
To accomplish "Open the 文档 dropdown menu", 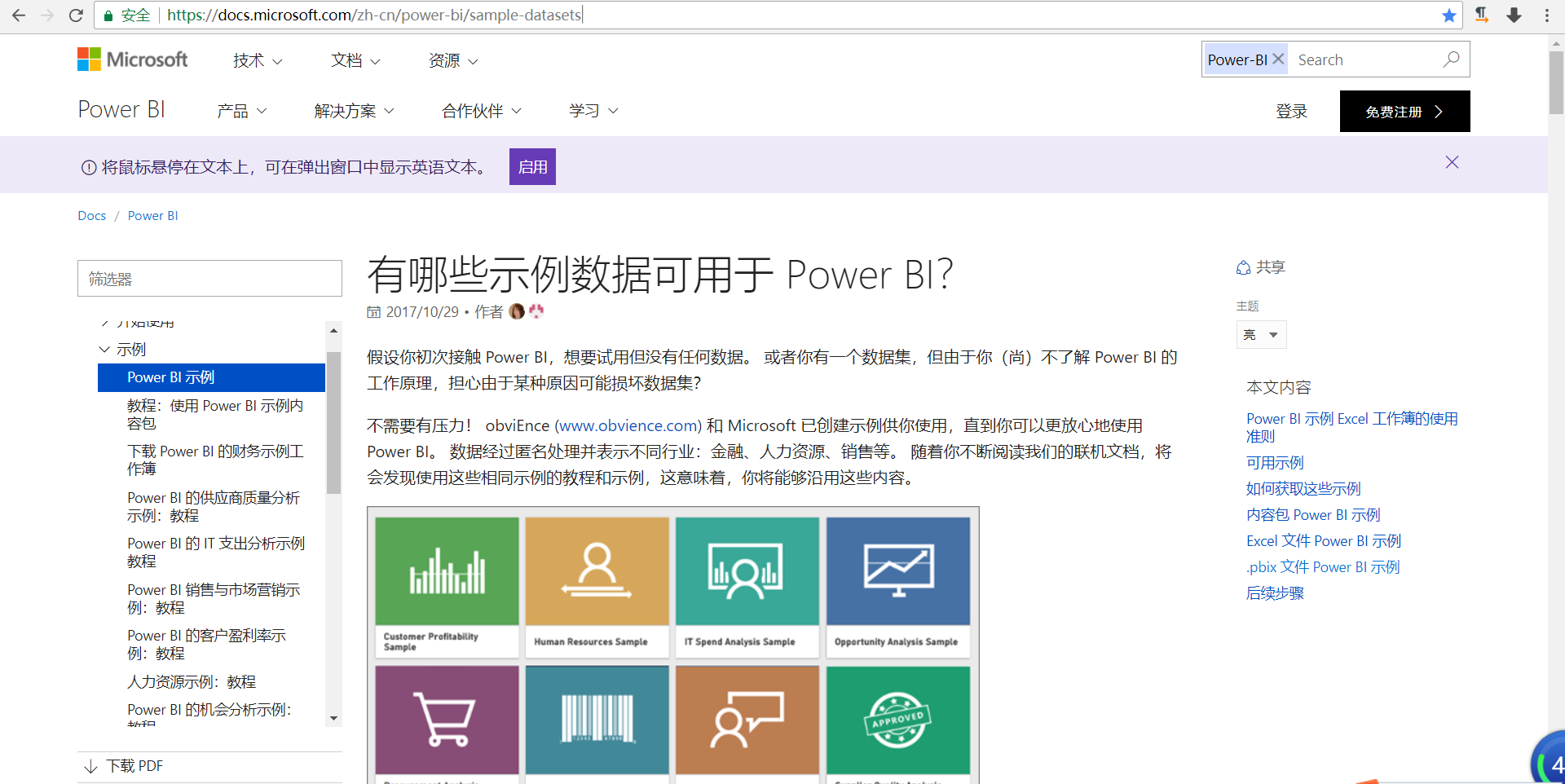I will point(355,61).
